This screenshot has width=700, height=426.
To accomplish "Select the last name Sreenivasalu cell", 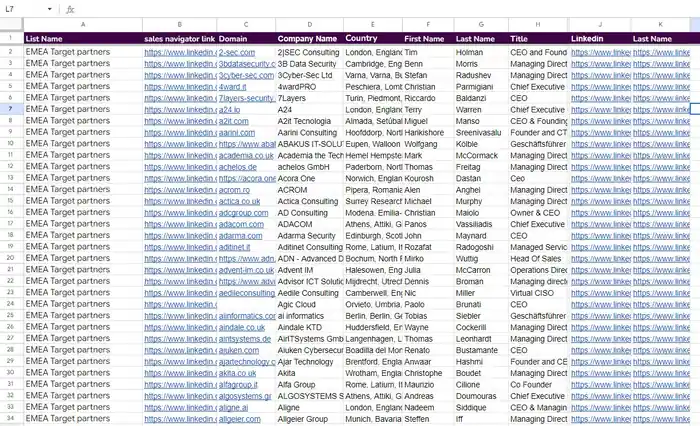I will pyautogui.click(x=481, y=133).
